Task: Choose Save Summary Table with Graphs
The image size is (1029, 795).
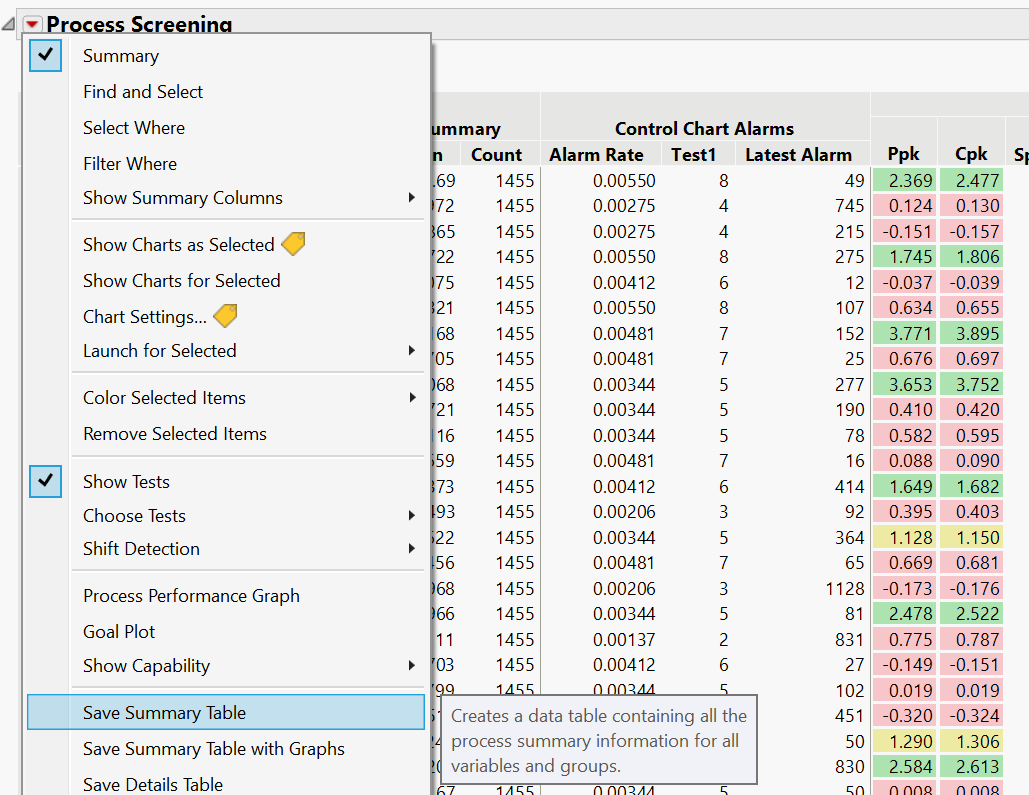Action: click(x=213, y=748)
